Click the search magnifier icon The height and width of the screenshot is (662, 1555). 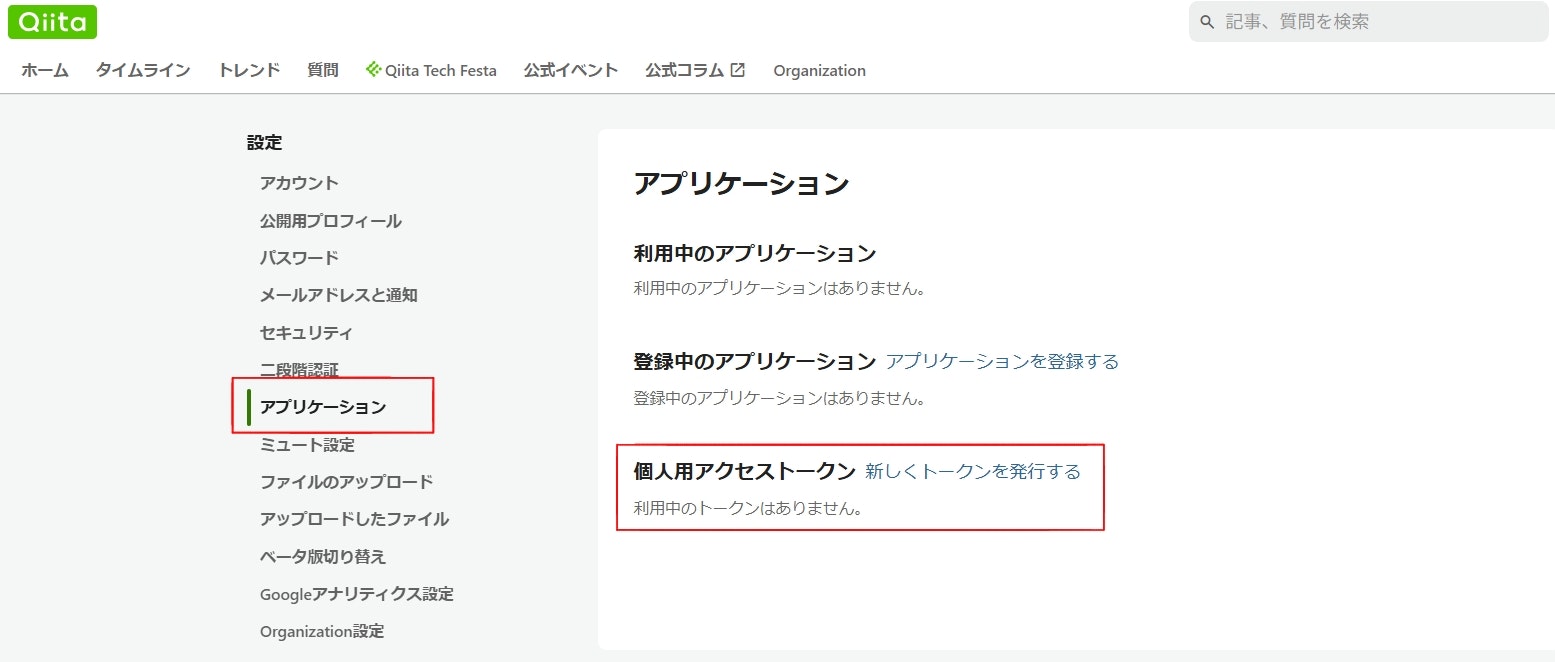pyautogui.click(x=1207, y=21)
